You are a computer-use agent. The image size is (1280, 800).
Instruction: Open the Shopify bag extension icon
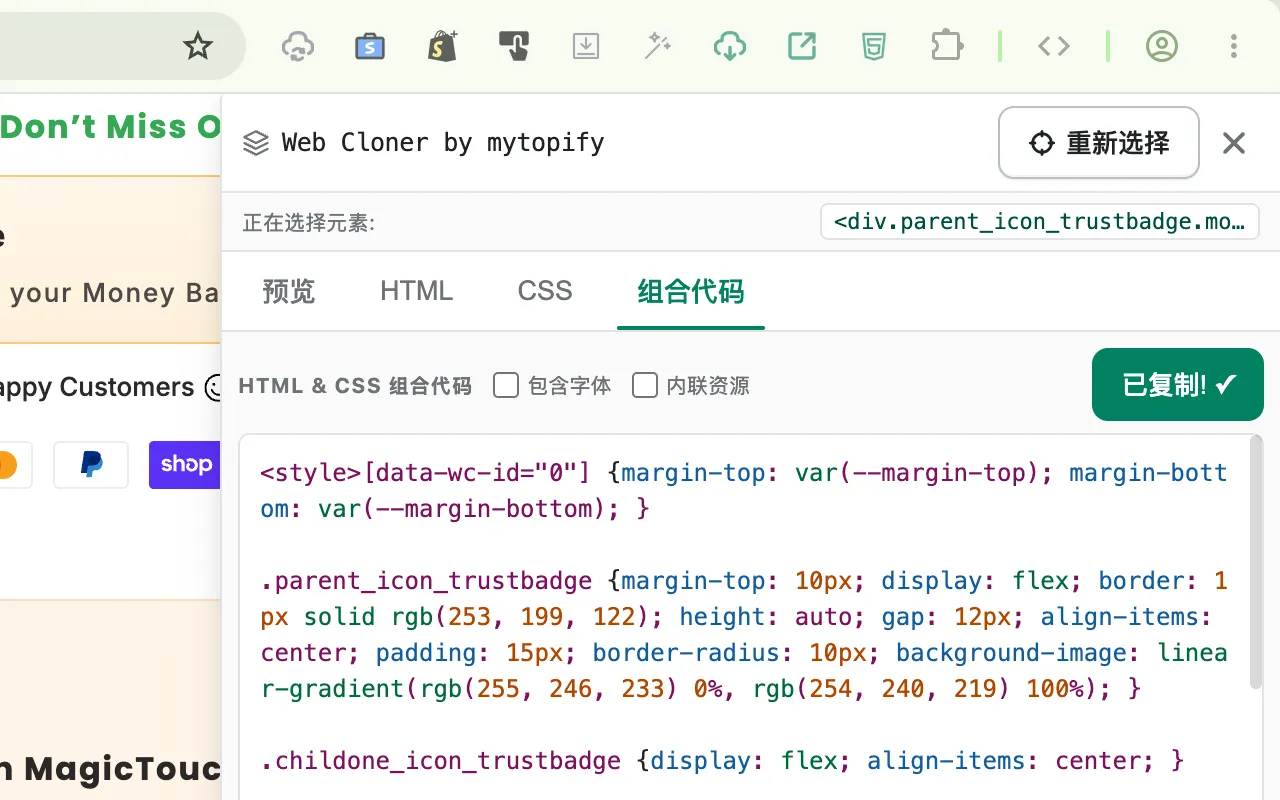tap(442, 46)
